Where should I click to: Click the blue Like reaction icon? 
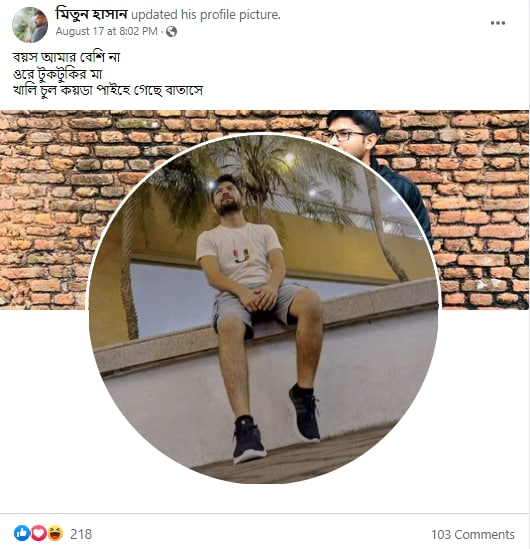click(22, 533)
